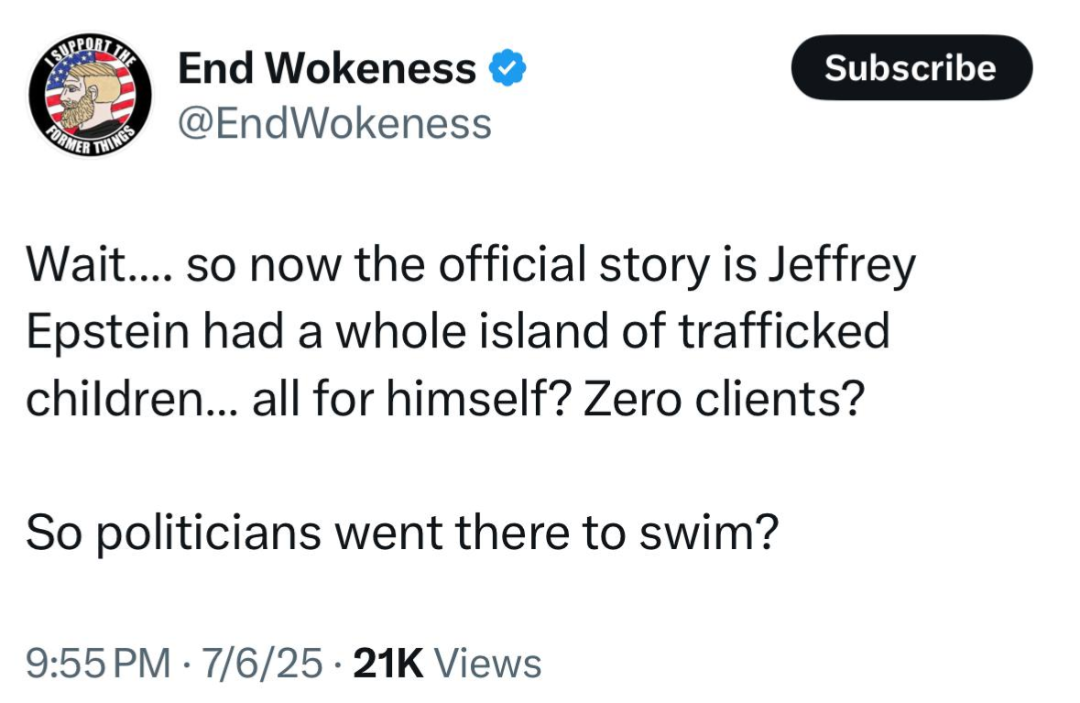Click "I SUPPORT THE" text on avatar ring
This screenshot has width=1080, height=703.
[87, 52]
